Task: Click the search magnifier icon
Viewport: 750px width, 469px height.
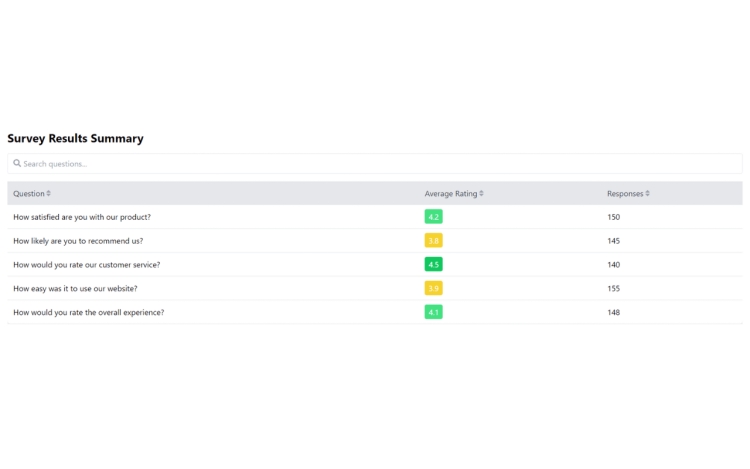Action: tap(17, 164)
